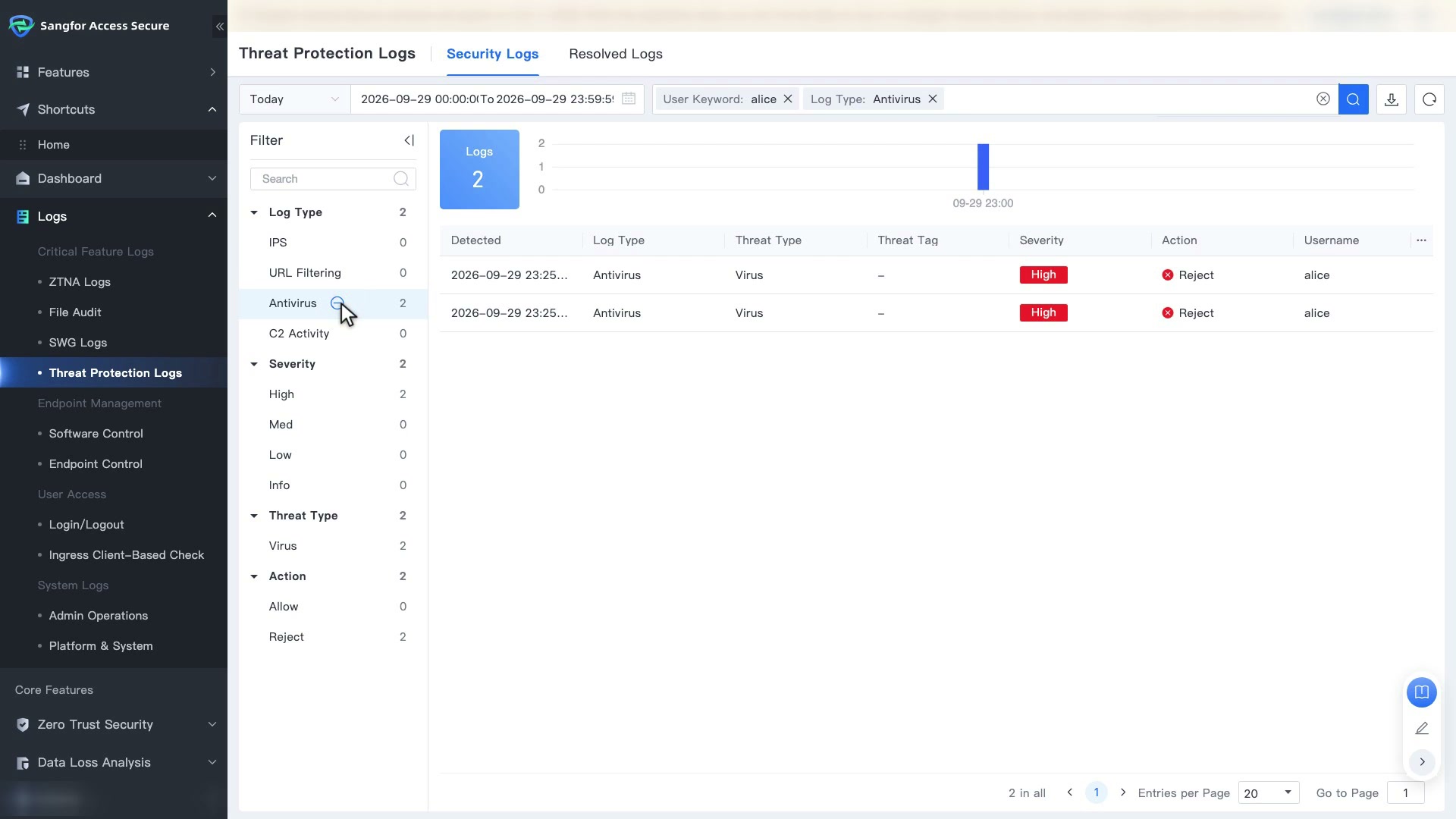
Task: Select page 1 in pagination
Action: point(1097,792)
